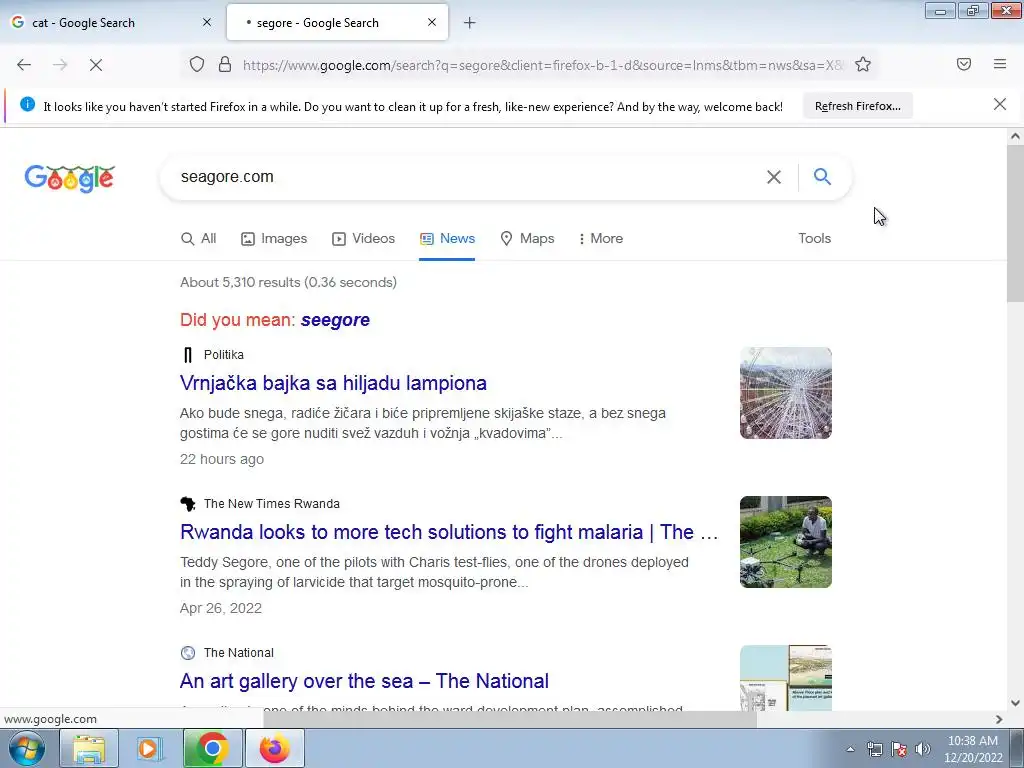Open search Tools filters
This screenshot has height=768, width=1024.
click(814, 238)
